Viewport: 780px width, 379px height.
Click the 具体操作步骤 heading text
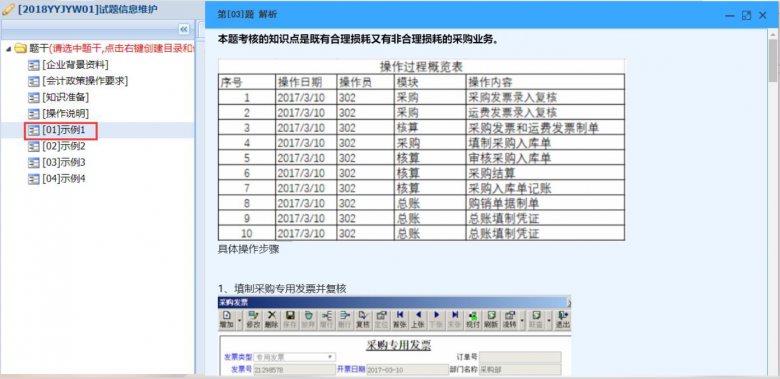point(249,250)
